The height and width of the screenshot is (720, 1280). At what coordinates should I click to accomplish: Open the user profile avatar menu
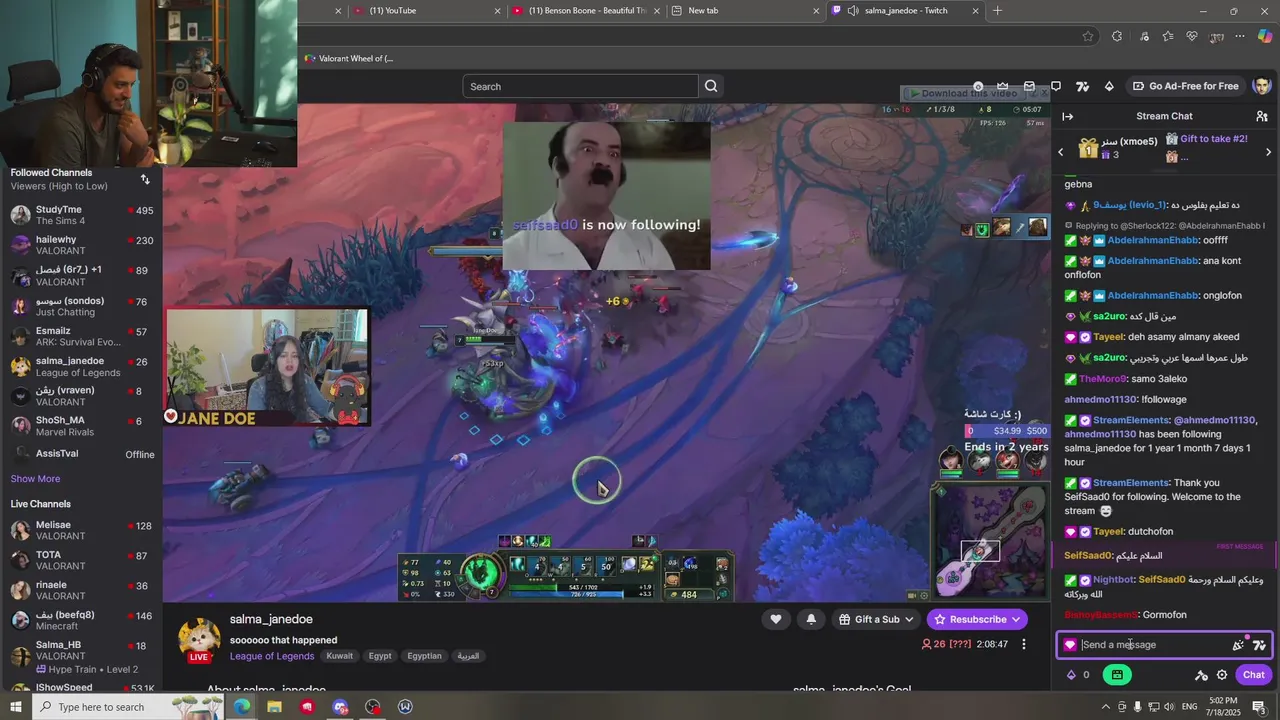1261,86
